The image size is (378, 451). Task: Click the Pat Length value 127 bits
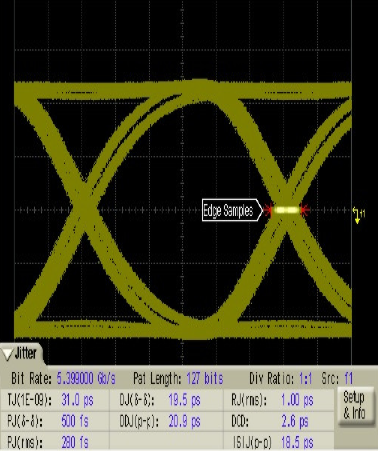pos(205,378)
